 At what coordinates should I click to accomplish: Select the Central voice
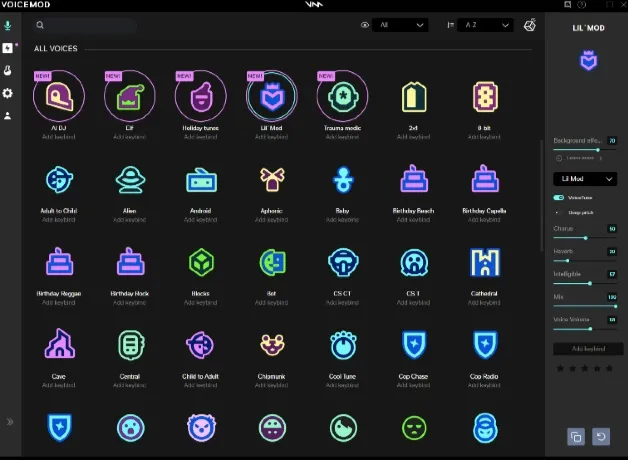click(x=130, y=345)
